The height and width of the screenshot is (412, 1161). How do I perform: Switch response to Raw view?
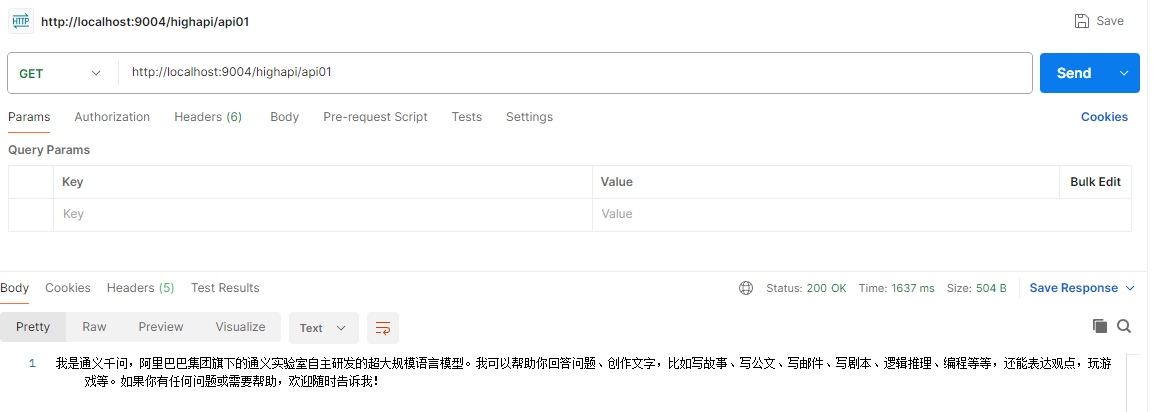(94, 327)
